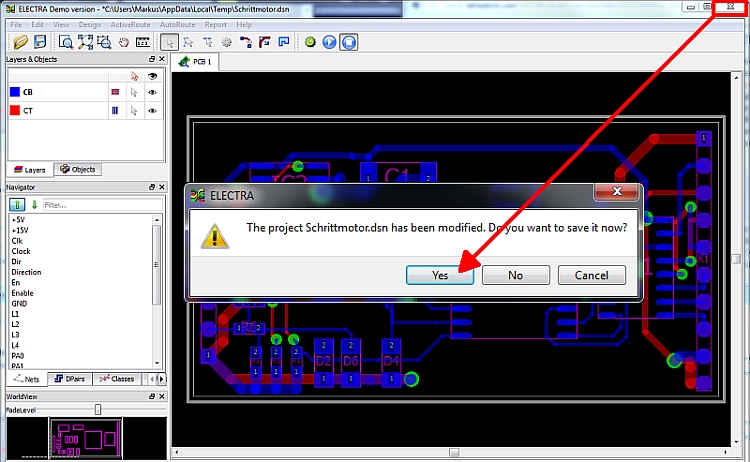Screen dimensions: 750x462
Task: Open the DPairs tab
Action: 71,379
